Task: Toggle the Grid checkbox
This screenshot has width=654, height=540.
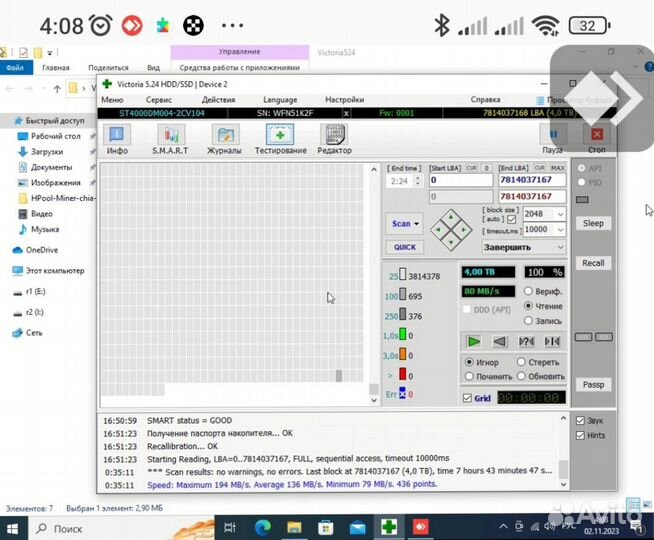Action: [468, 398]
